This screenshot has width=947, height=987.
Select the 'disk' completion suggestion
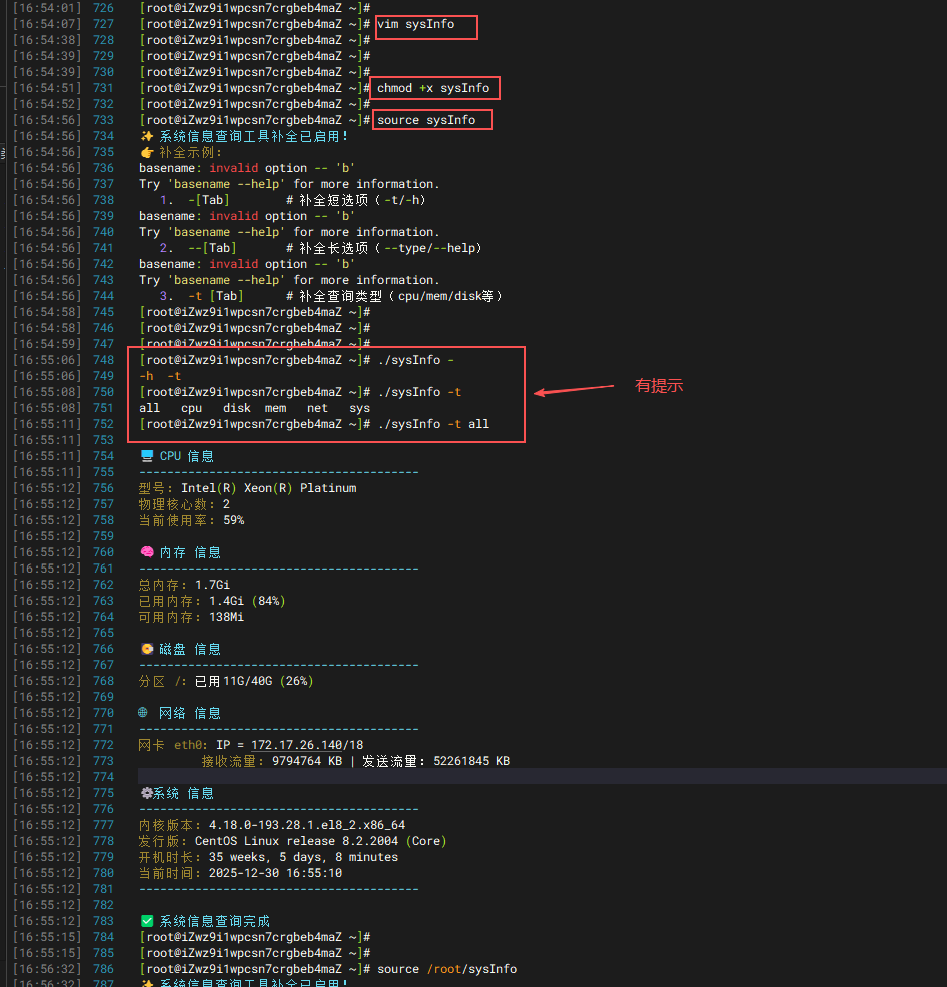pos(237,408)
